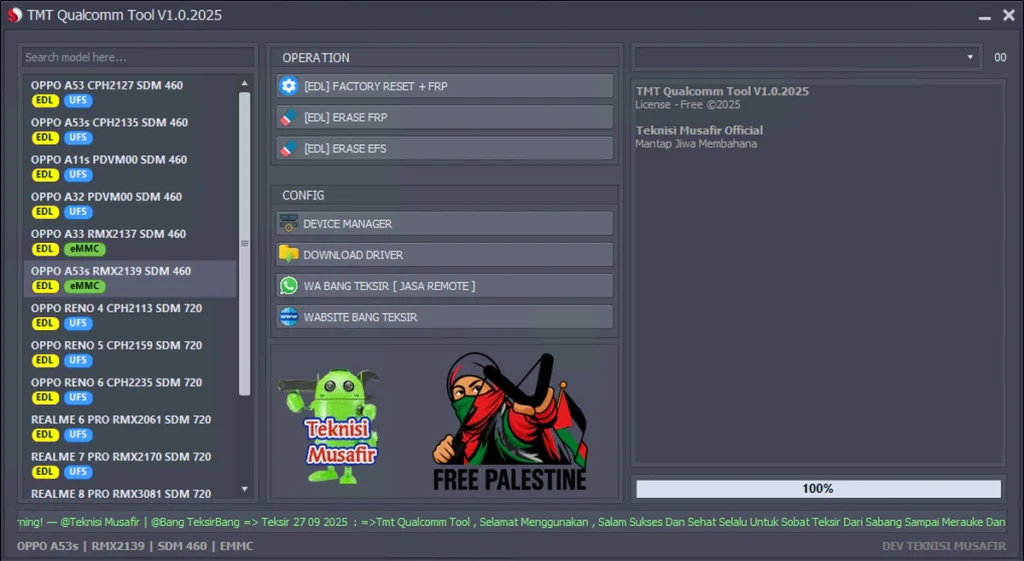Click the eraser icon beside Erase EFS
Screen dimensions: 1024x561
pyautogui.click(x=289, y=148)
